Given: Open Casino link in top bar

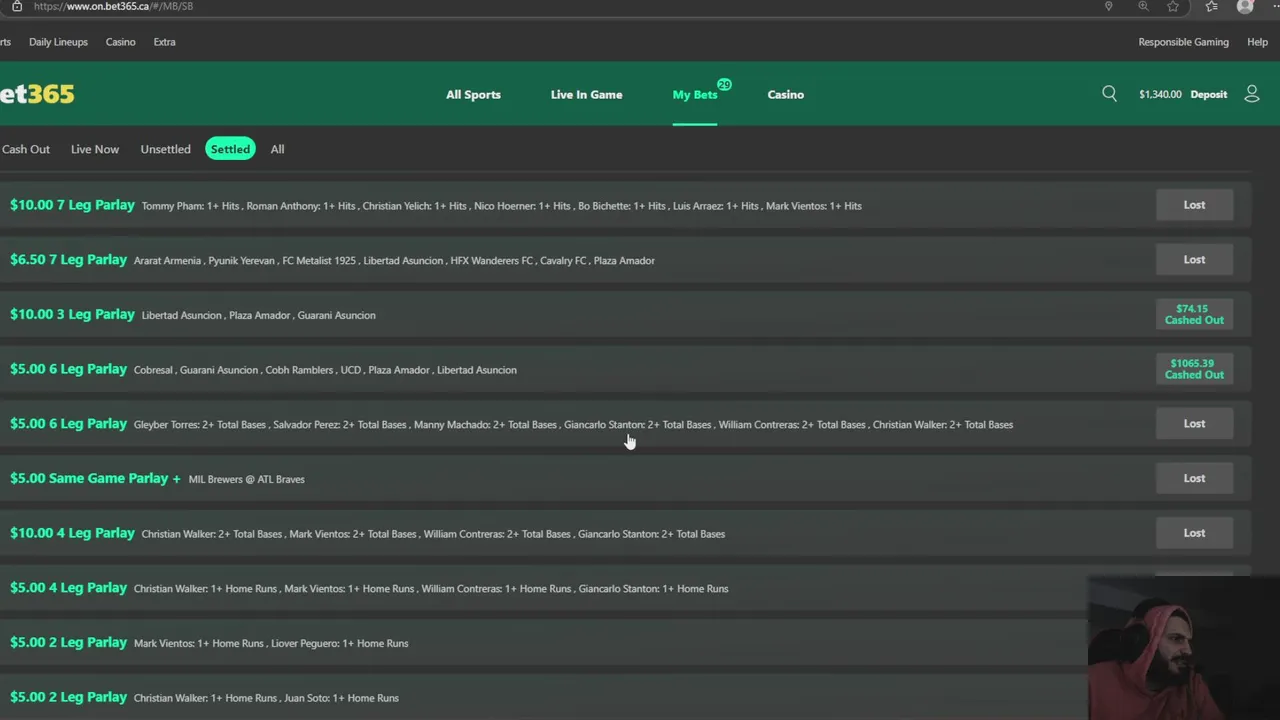Looking at the screenshot, I should pyautogui.click(x=120, y=42).
